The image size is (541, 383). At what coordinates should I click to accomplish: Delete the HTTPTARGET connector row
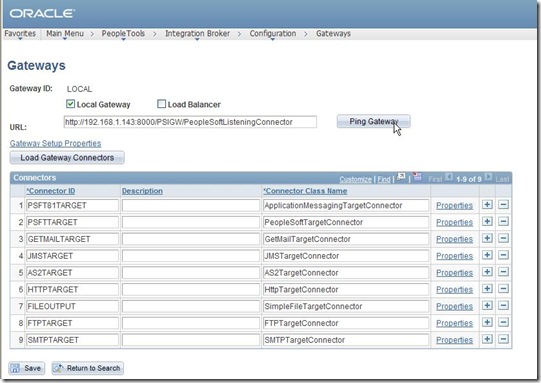tap(503, 289)
